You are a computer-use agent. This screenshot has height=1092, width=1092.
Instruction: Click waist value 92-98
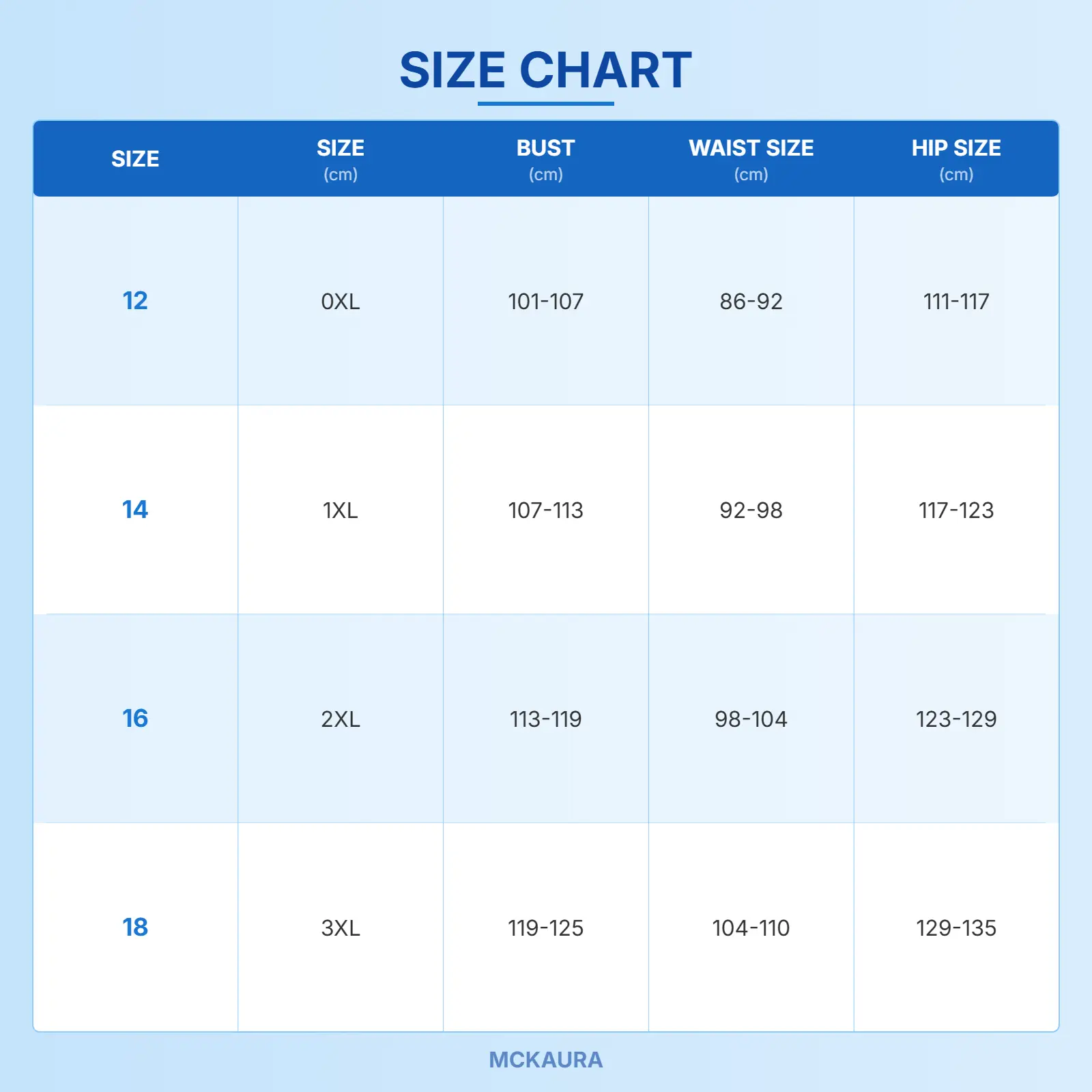[x=751, y=510]
